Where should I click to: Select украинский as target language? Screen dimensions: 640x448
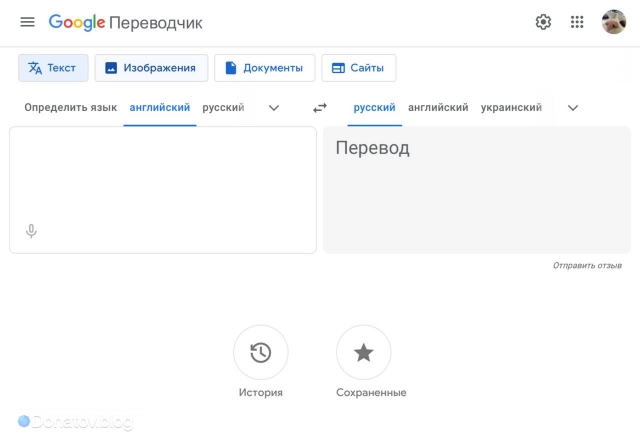511,108
